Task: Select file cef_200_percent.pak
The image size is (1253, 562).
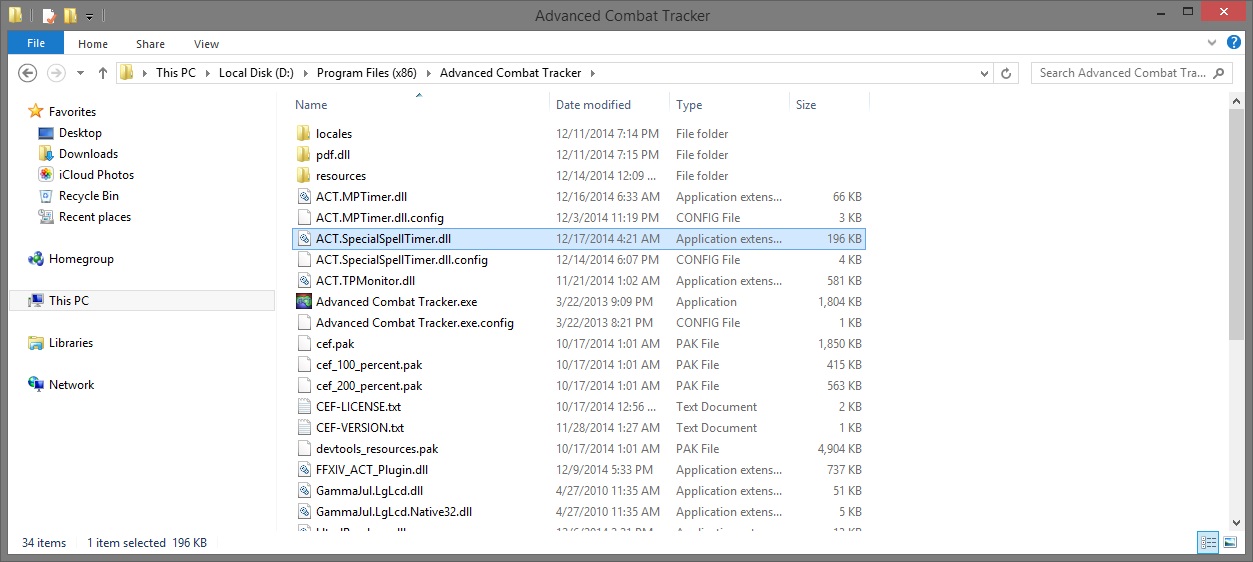Action: [x=369, y=386]
